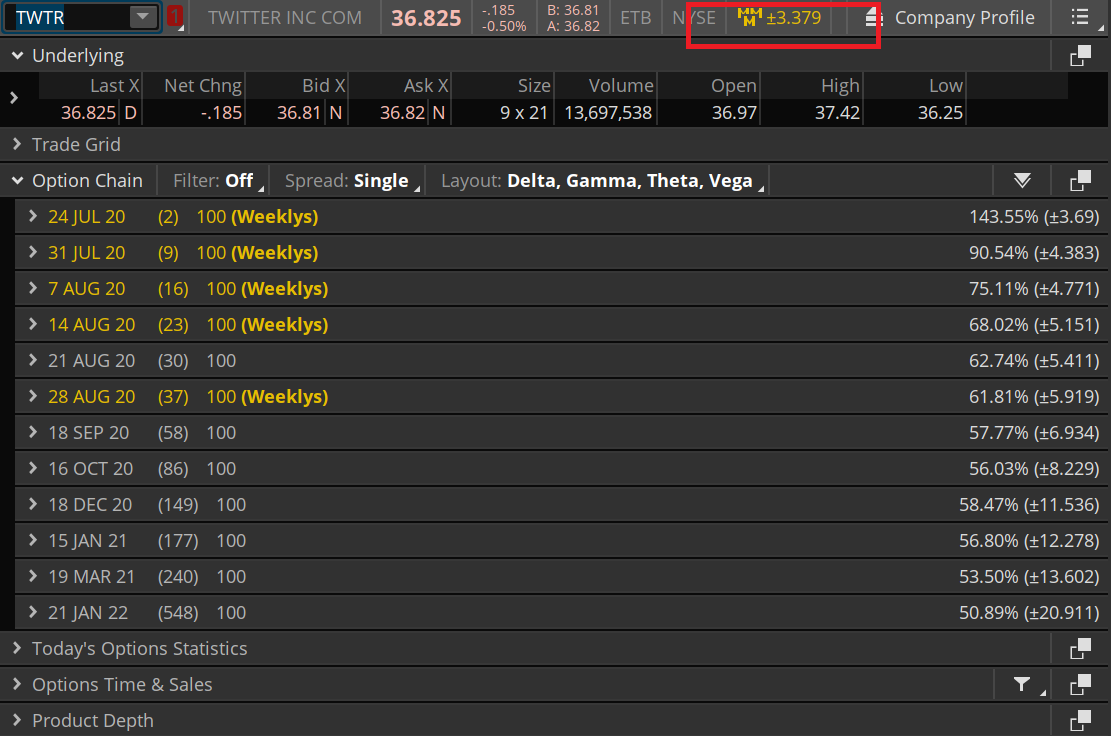The image size is (1111, 736).
Task: Expand Today's Options Statistics section
Action: 18,648
